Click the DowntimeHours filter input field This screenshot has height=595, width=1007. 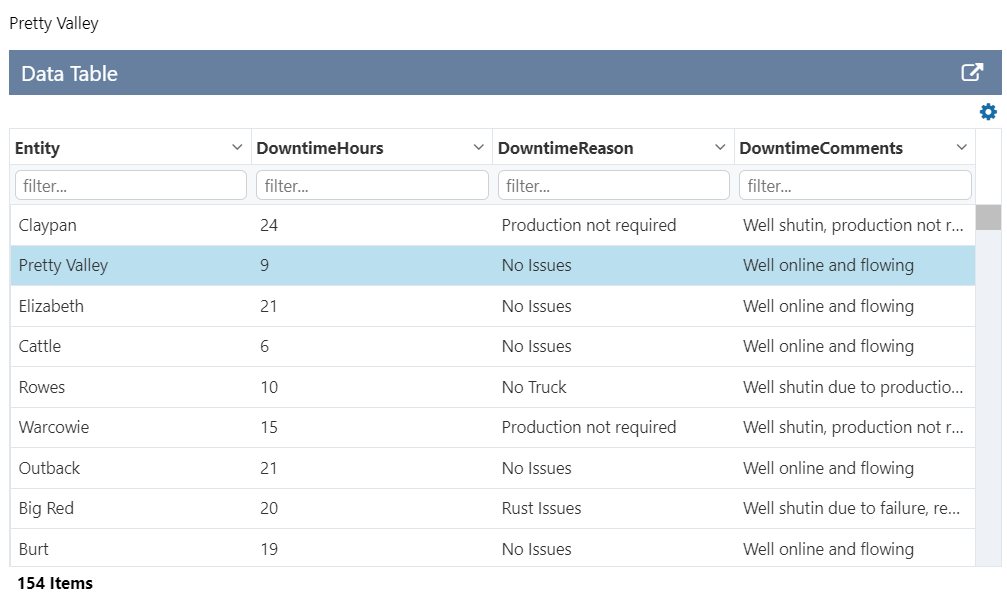372,184
